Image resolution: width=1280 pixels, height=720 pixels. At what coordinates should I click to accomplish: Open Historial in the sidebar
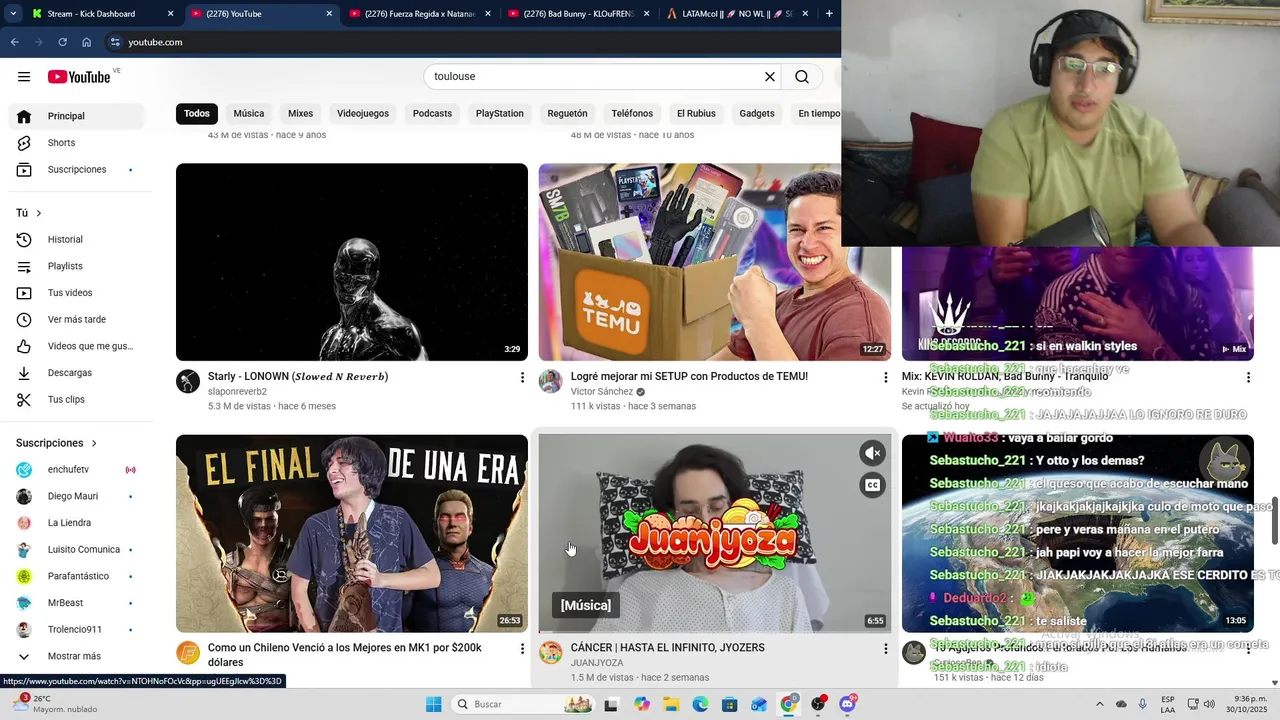[75, 239]
